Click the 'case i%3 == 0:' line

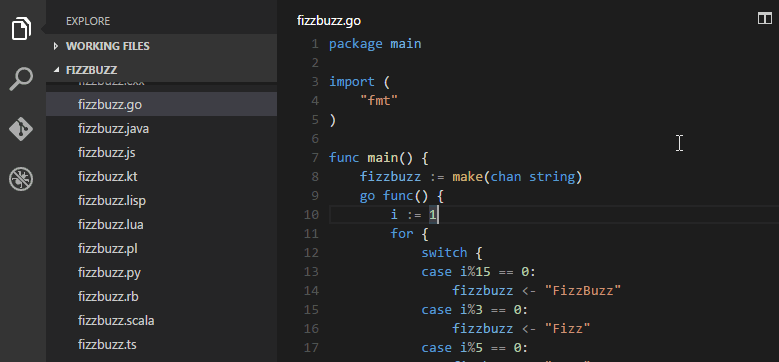click(475, 310)
